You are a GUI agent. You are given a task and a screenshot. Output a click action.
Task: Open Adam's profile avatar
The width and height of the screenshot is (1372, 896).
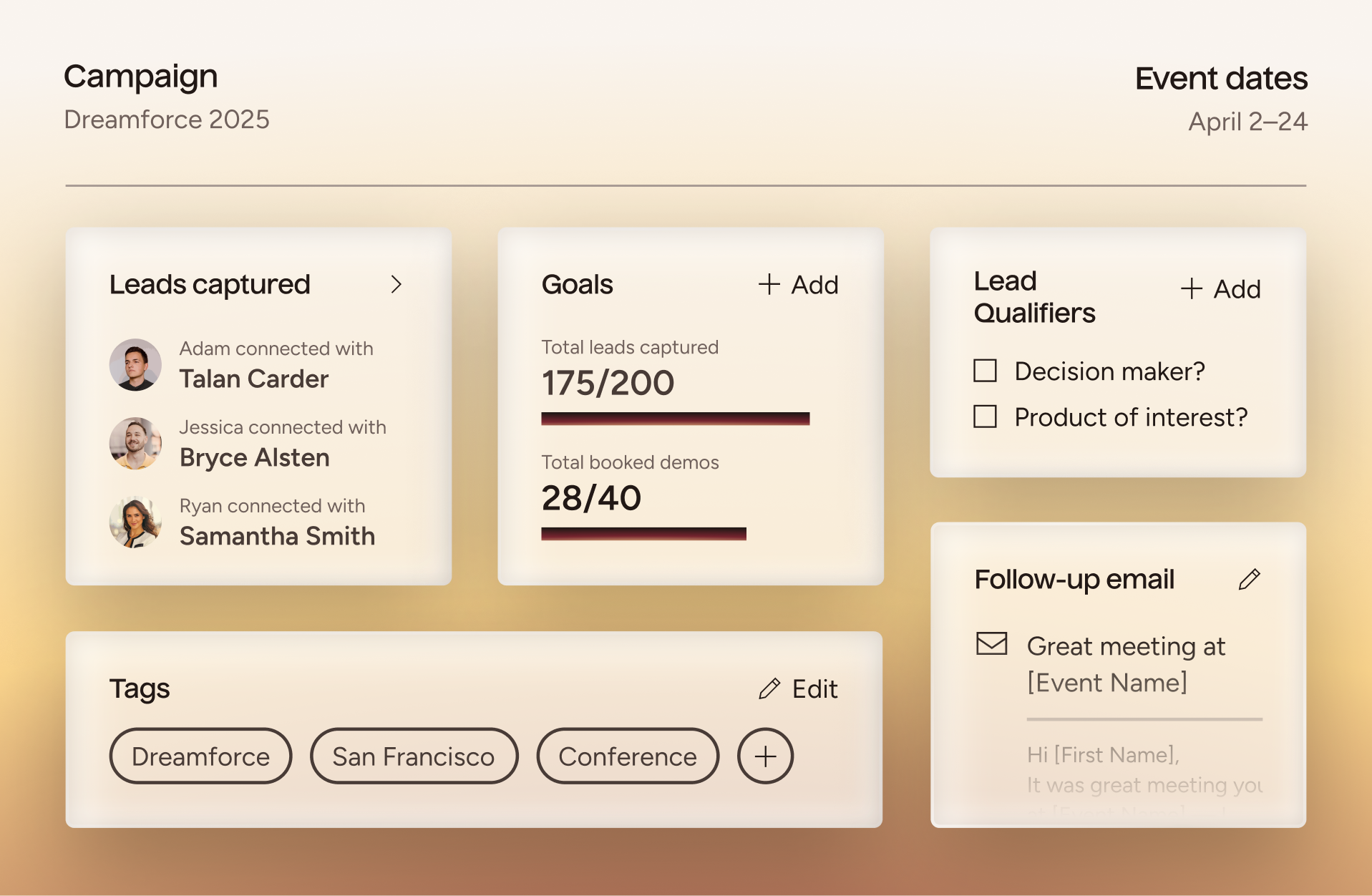tap(135, 364)
